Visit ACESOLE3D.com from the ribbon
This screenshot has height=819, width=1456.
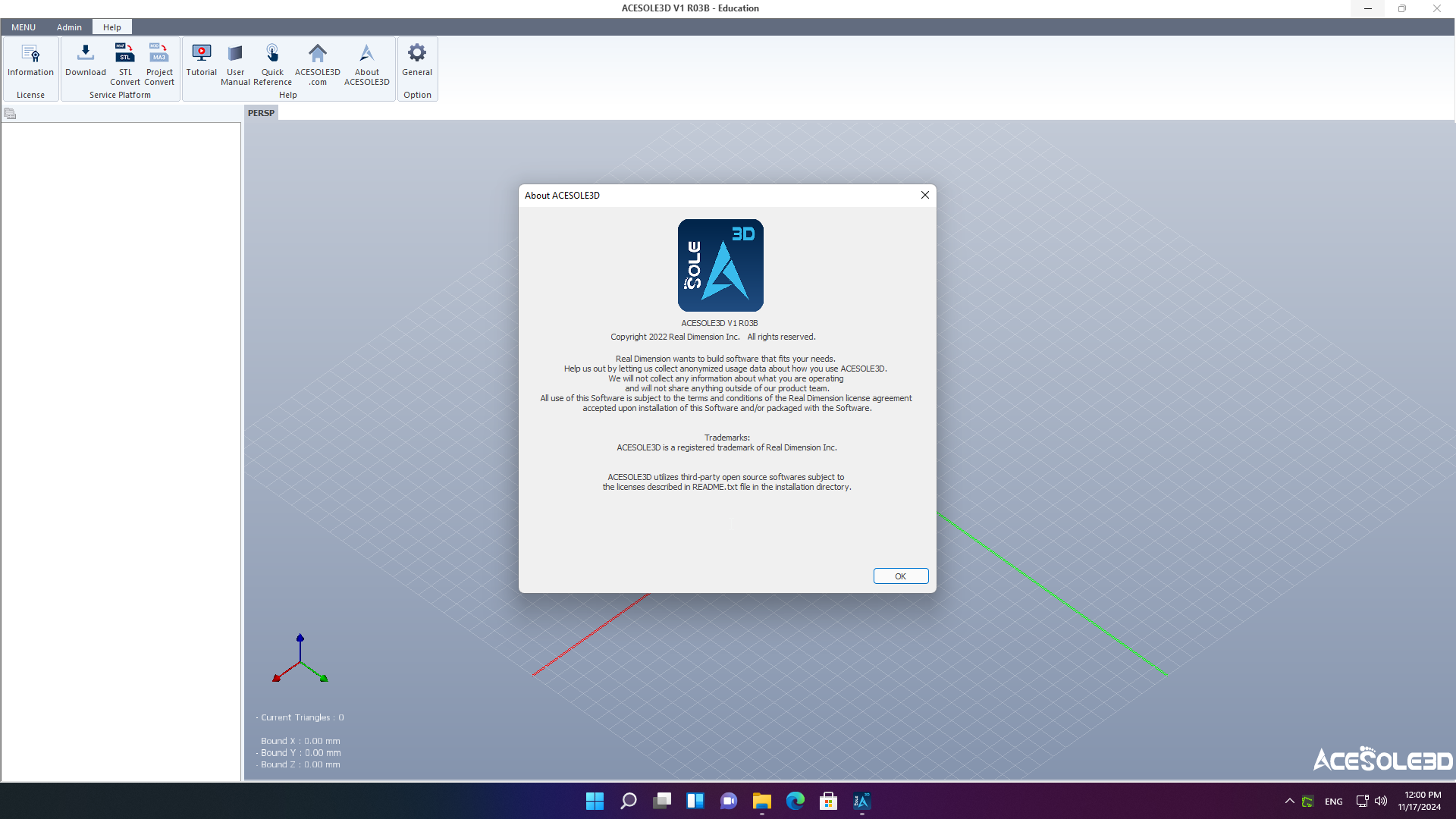tap(318, 64)
